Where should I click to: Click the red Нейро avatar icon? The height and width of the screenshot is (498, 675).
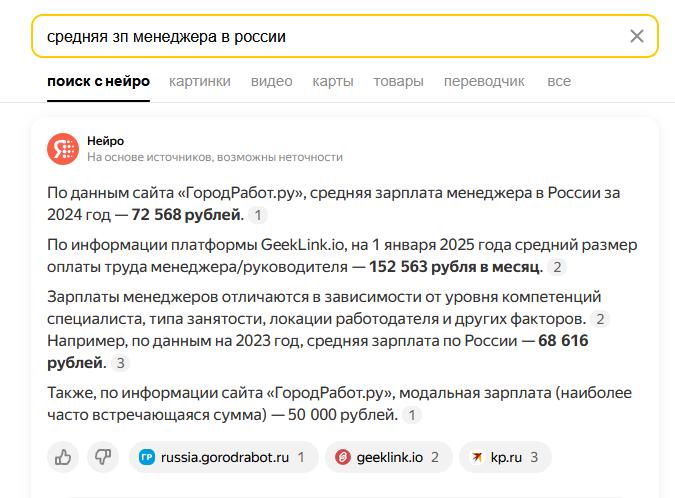[x=63, y=149]
